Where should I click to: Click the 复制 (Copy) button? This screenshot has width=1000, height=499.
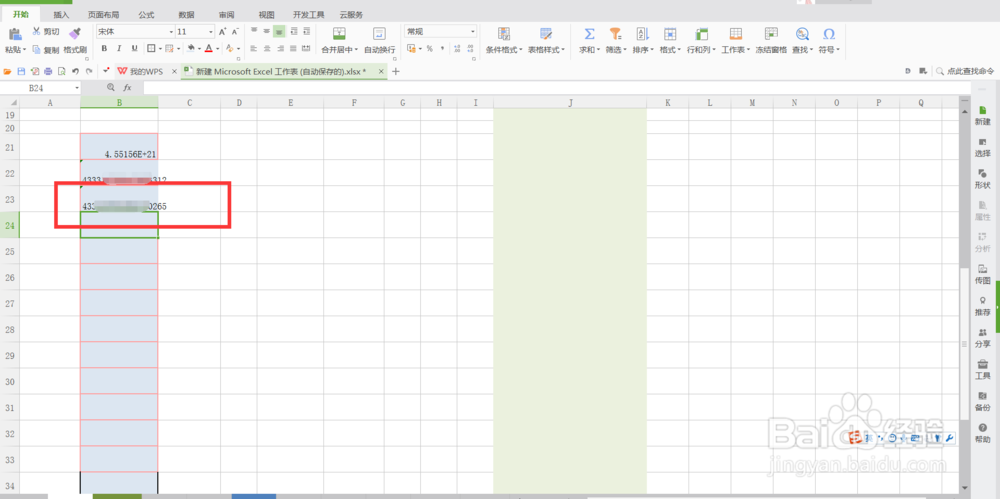[46, 49]
